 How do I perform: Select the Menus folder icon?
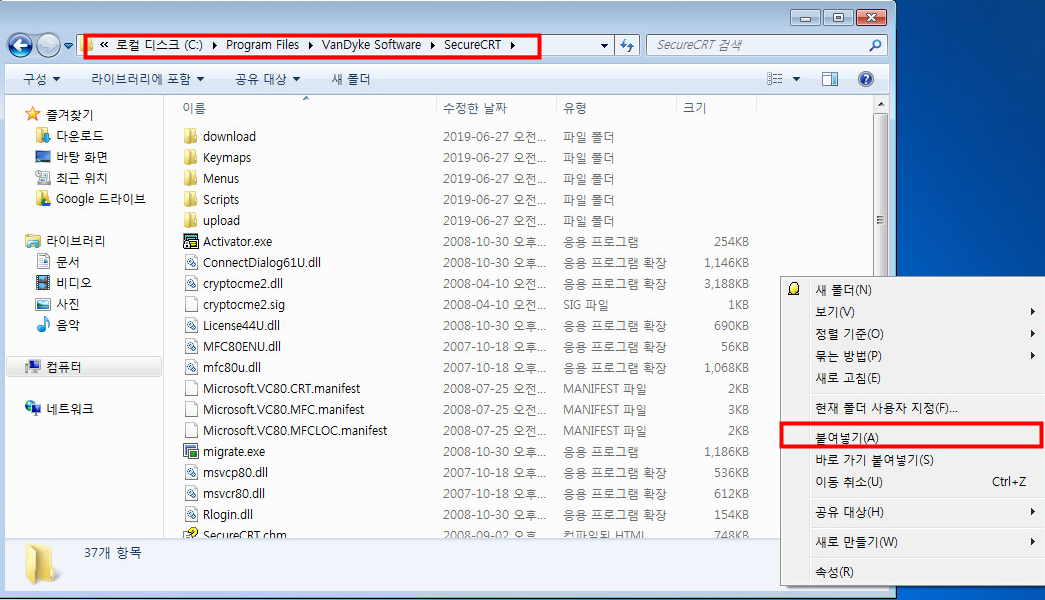[191, 179]
